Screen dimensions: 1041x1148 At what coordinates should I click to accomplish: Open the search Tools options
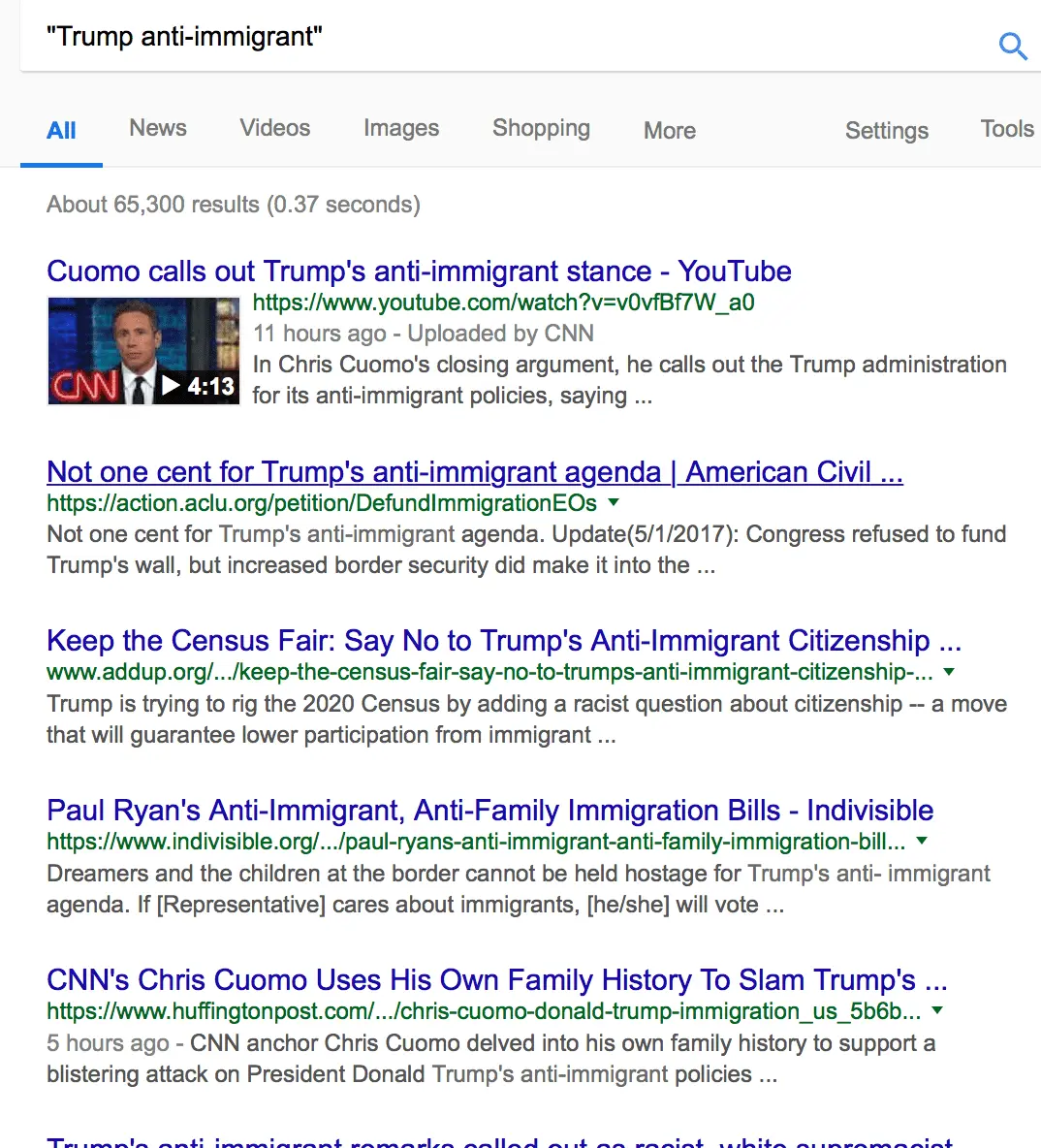click(x=1006, y=129)
